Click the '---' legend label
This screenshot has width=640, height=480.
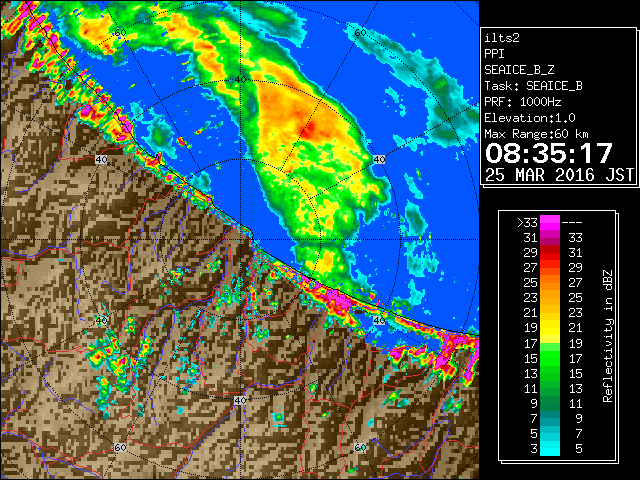tap(572, 223)
